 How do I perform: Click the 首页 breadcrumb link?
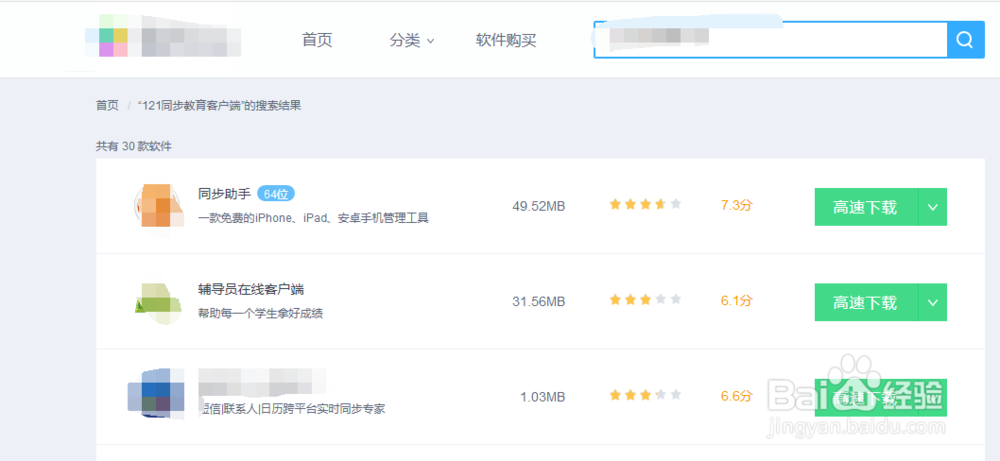(x=107, y=105)
